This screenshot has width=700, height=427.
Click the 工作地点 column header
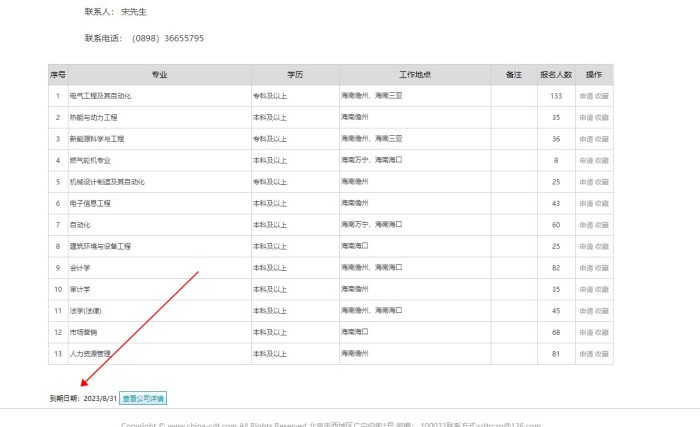tap(414, 75)
